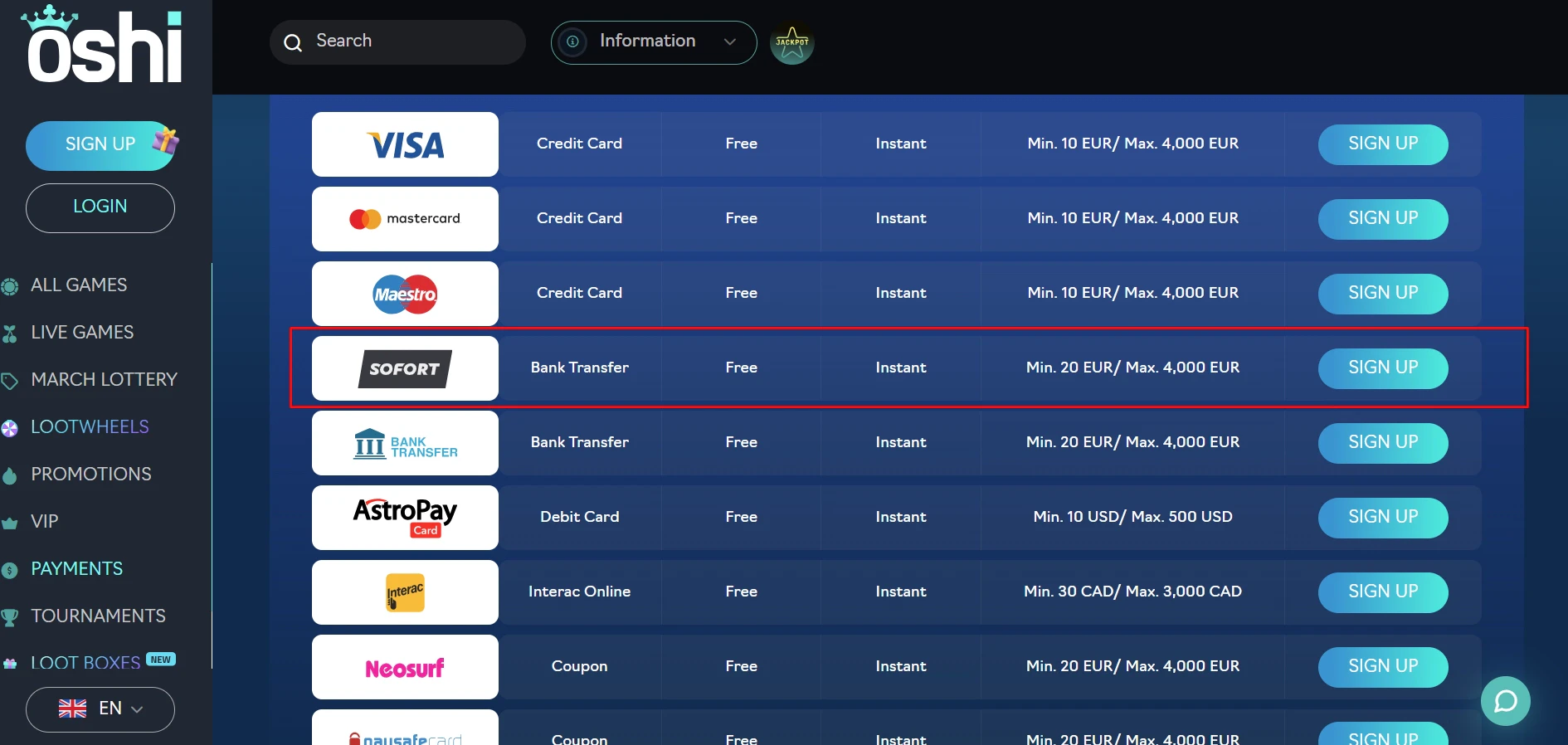Click 'Credit Card' in Visa row

(x=579, y=144)
